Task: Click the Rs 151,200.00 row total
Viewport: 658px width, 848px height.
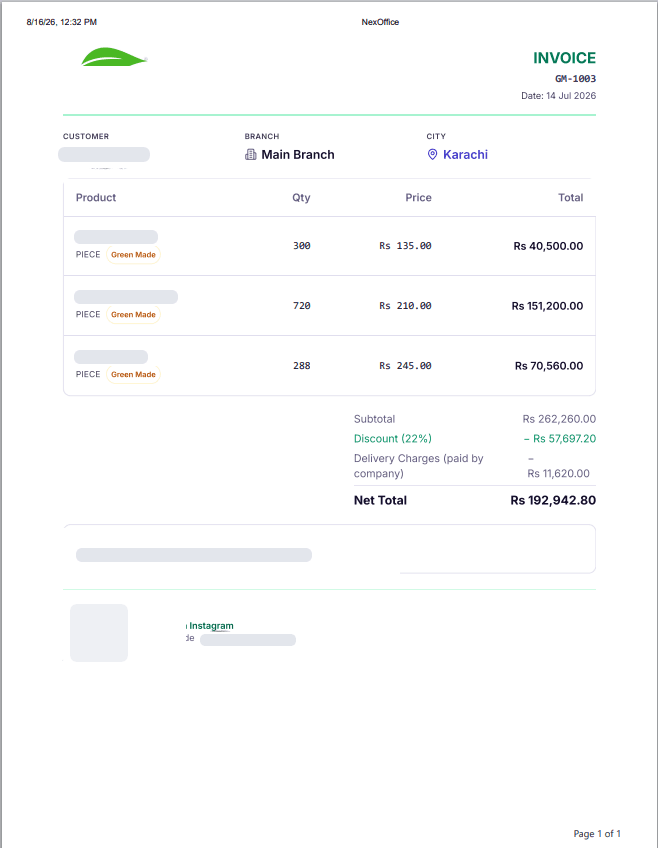Action: coord(547,306)
